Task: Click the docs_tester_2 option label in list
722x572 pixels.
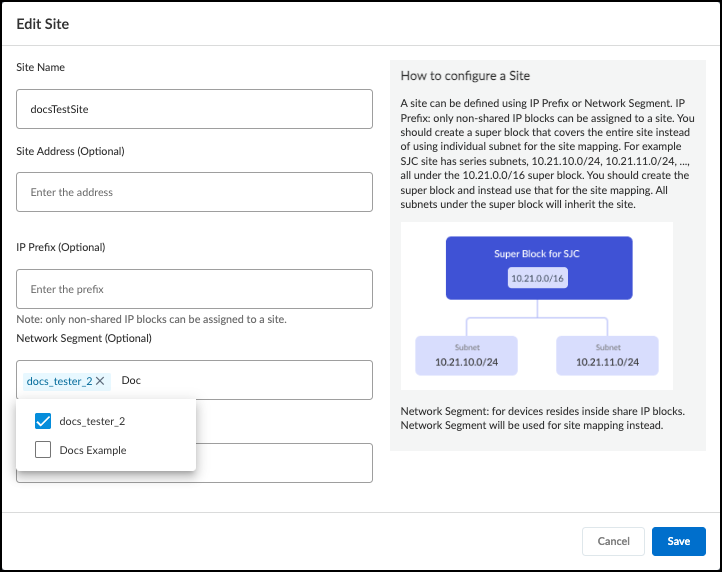Action: [92, 421]
